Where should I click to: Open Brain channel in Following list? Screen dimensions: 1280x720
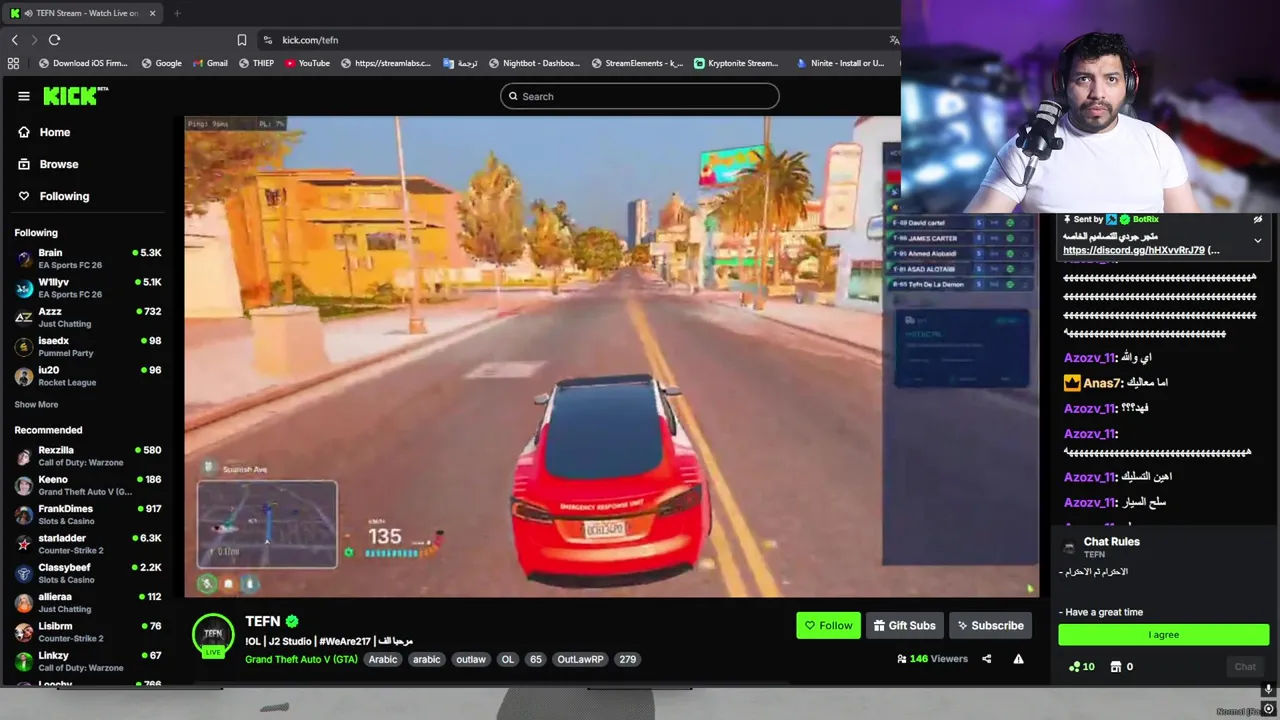[88, 259]
